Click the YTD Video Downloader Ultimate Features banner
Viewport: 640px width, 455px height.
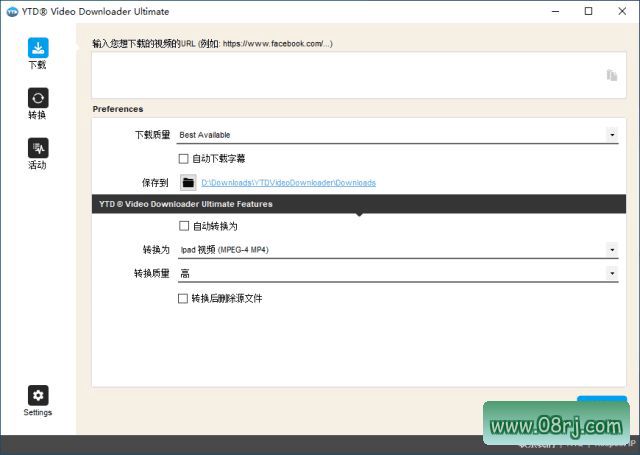358,204
